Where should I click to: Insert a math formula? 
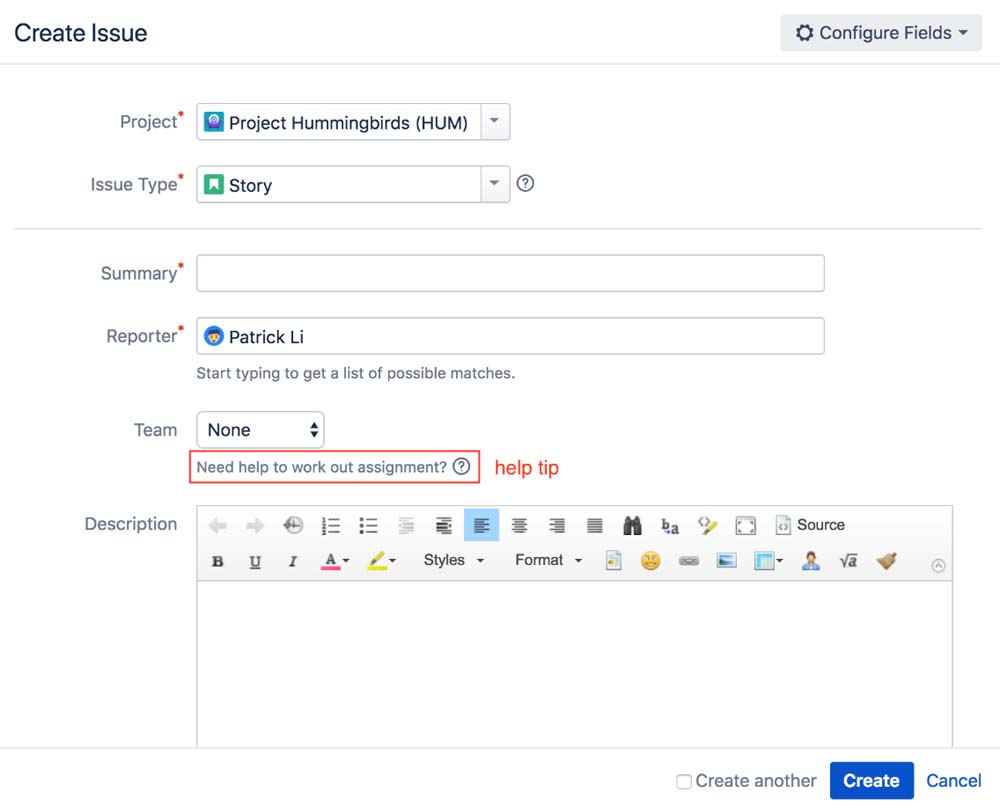pos(848,561)
